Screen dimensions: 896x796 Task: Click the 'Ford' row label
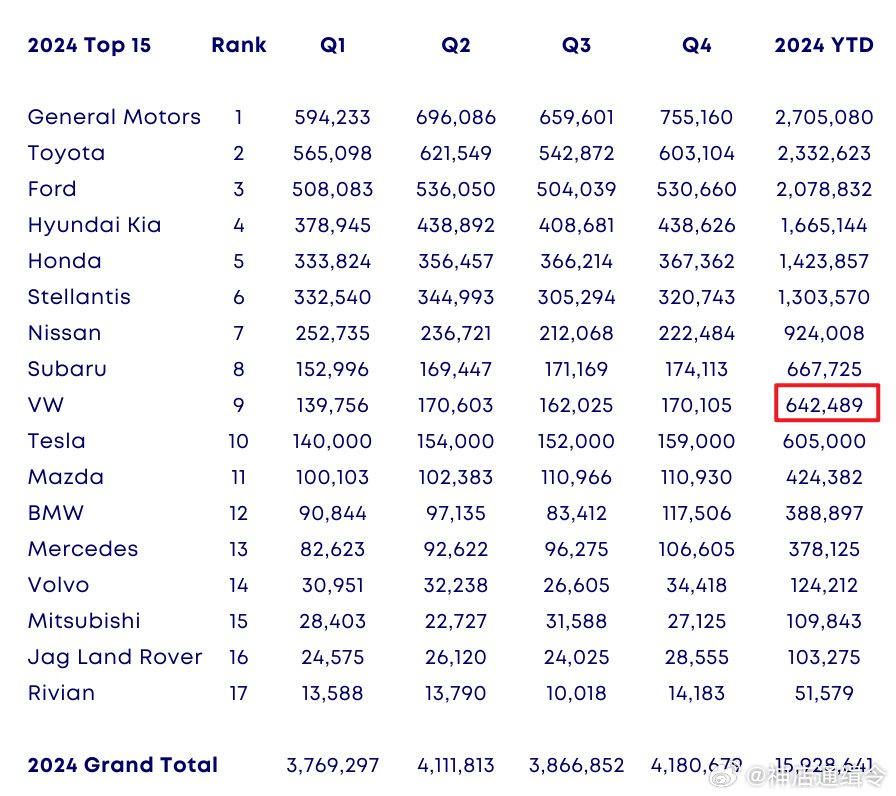52,189
